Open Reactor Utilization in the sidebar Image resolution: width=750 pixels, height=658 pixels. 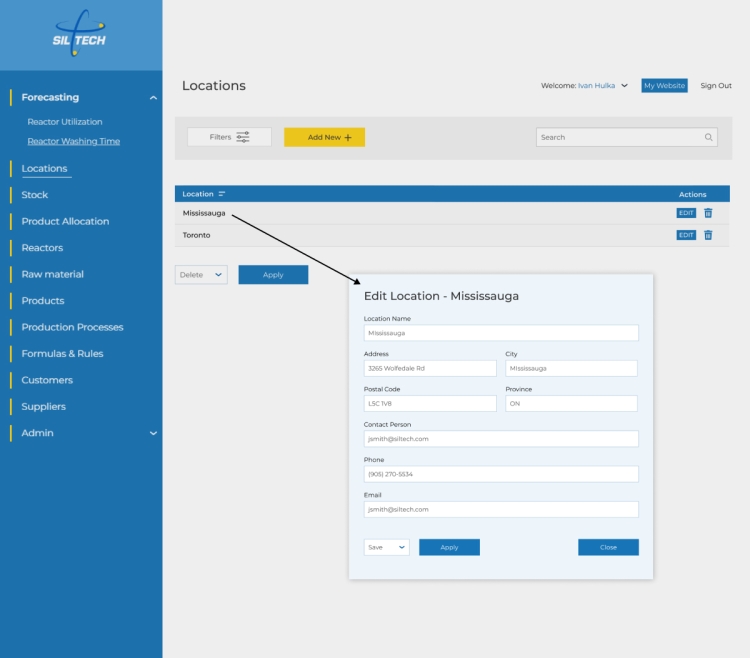pos(65,122)
